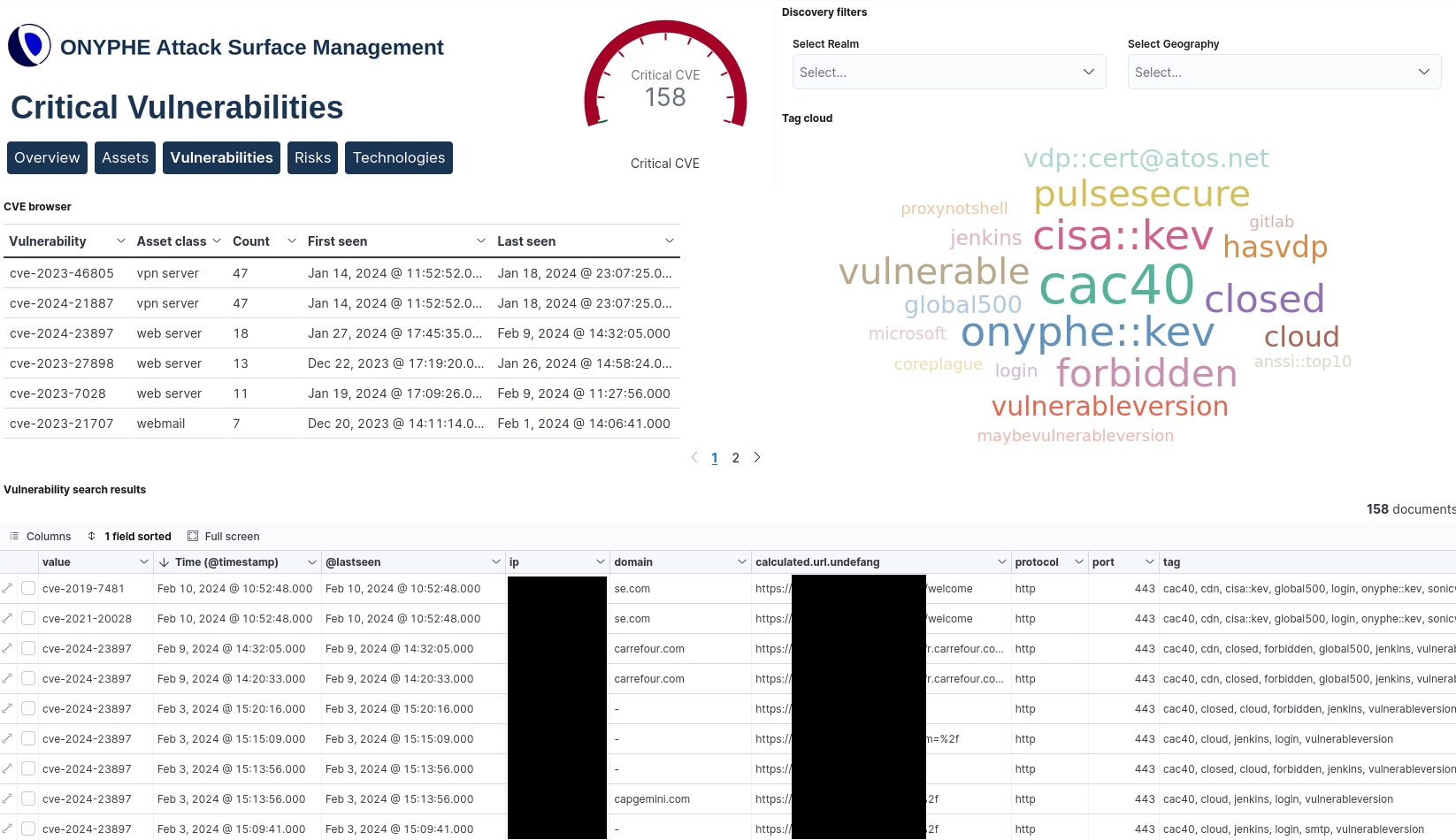The image size is (1456, 840).
Task: Switch to the Overview tab
Action: 47,157
